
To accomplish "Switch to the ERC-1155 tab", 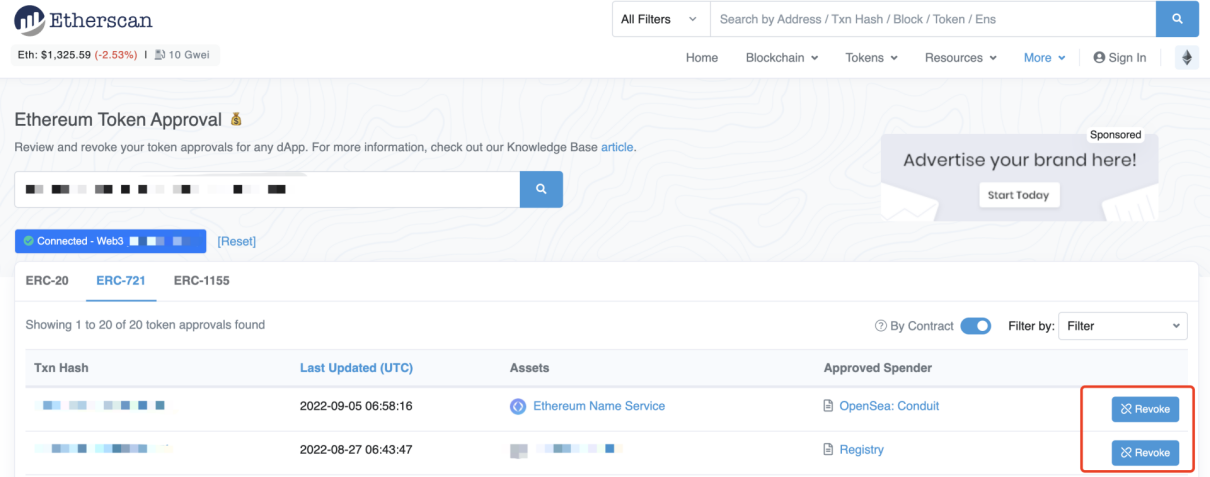I will point(202,281).
